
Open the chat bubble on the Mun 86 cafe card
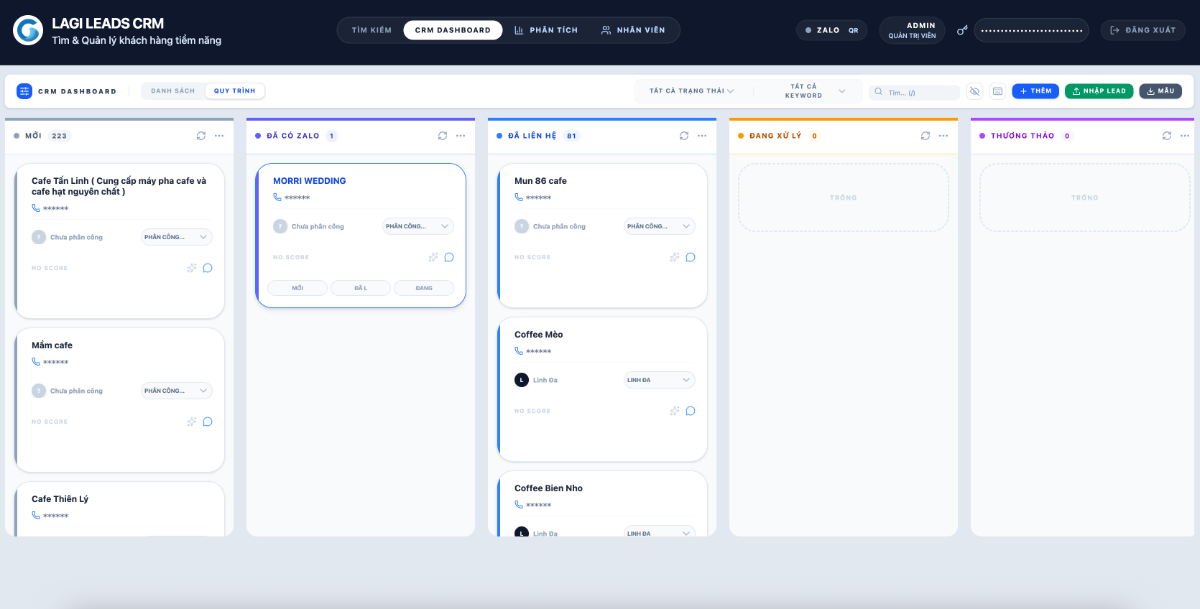pos(690,257)
